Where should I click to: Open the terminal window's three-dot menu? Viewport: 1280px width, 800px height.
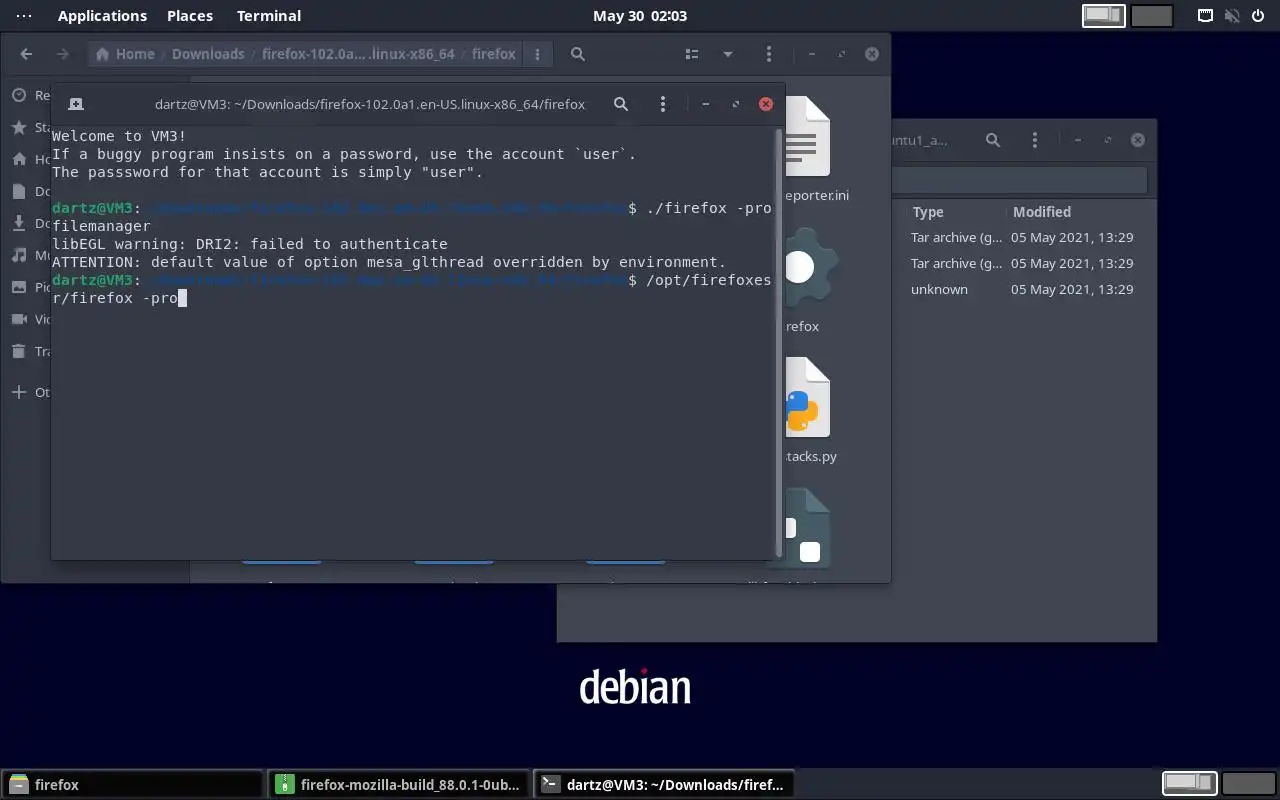coord(663,104)
